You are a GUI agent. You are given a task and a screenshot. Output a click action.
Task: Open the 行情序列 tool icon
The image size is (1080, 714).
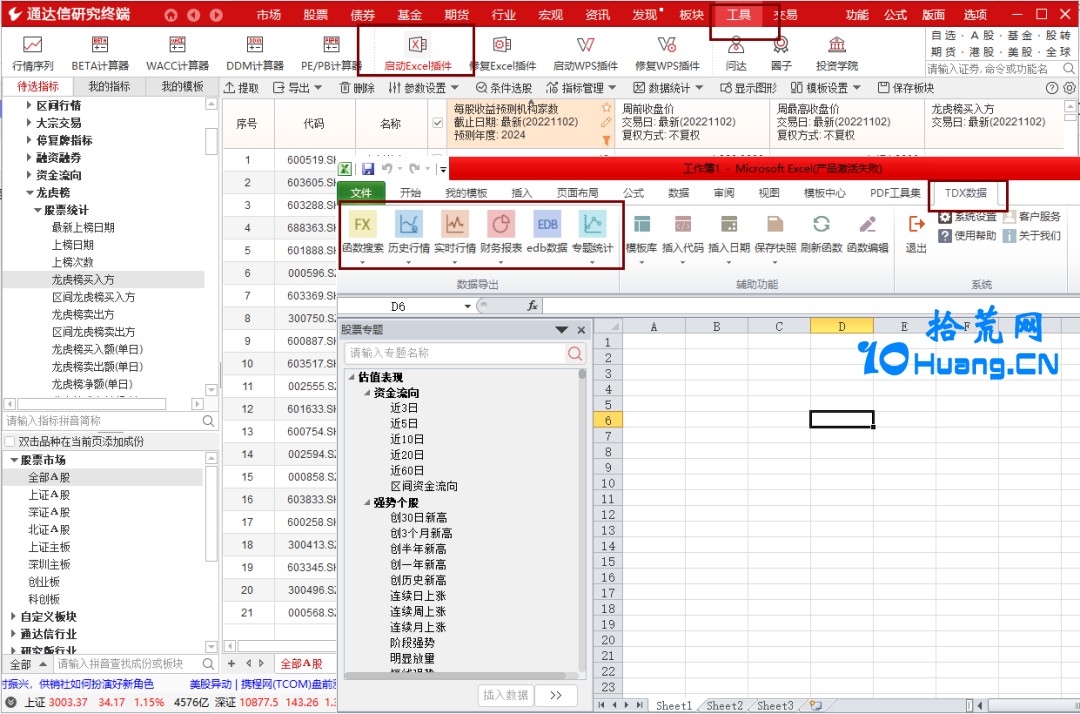point(32,45)
